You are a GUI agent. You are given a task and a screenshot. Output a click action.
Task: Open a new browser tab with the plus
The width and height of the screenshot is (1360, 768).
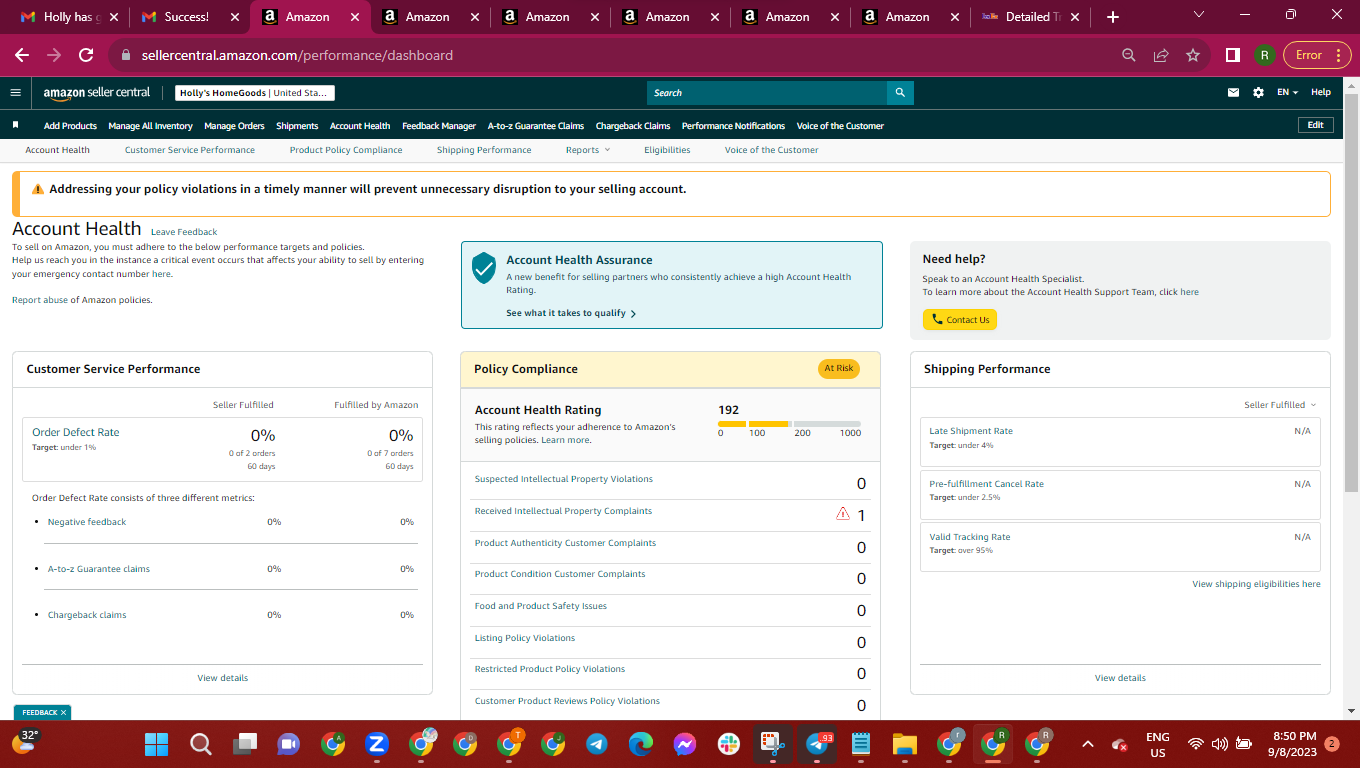[x=1113, y=17]
